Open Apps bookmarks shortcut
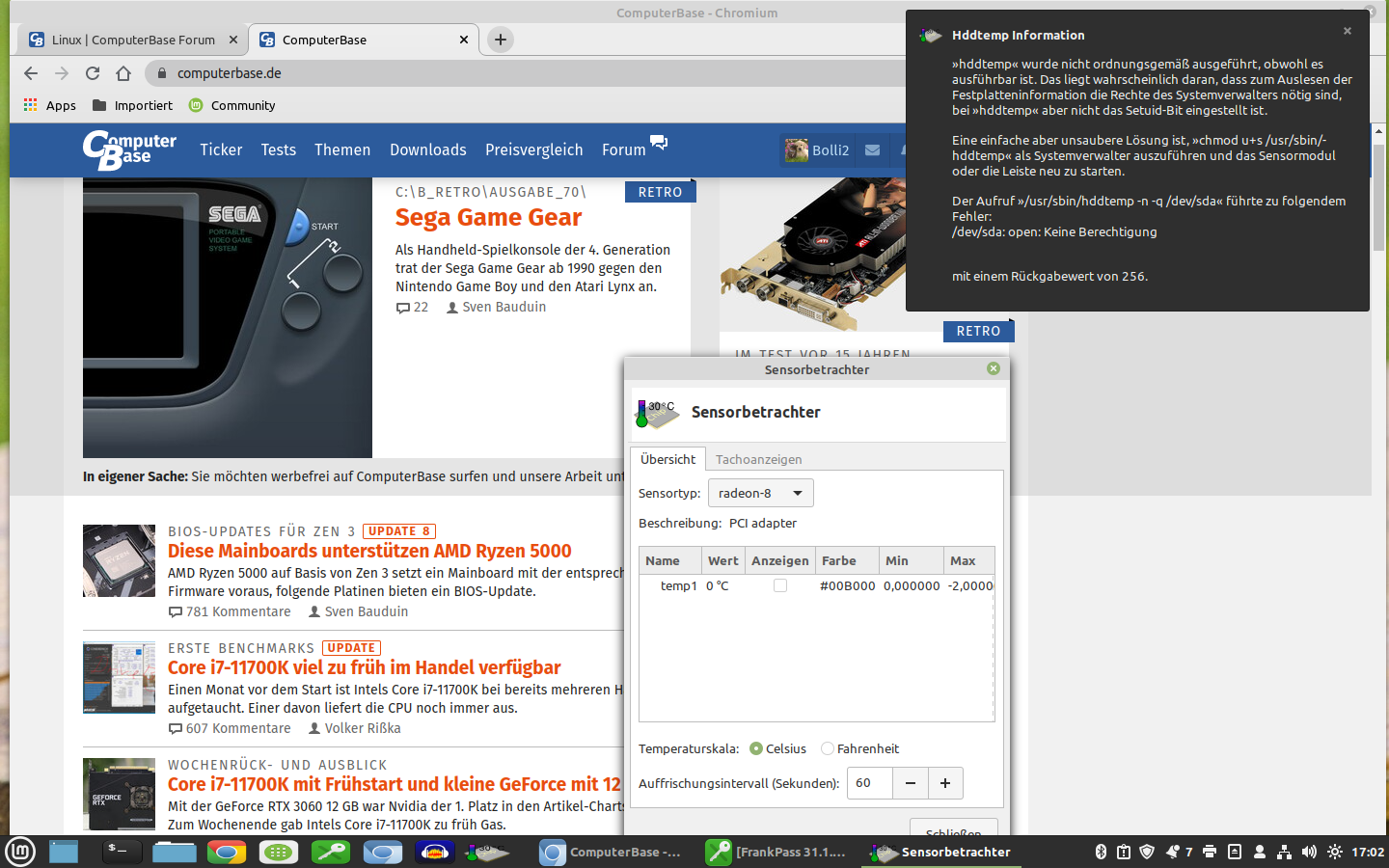 point(49,105)
